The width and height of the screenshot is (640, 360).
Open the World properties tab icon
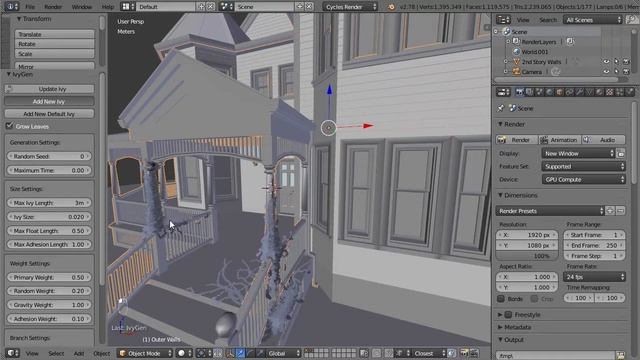[549, 92]
